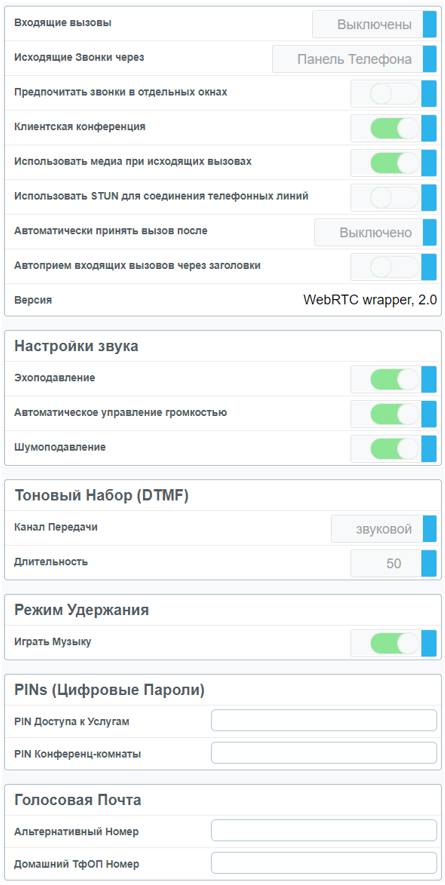Disable the Клиентская конференция toggle
445x885 pixels.
[x=394, y=129]
